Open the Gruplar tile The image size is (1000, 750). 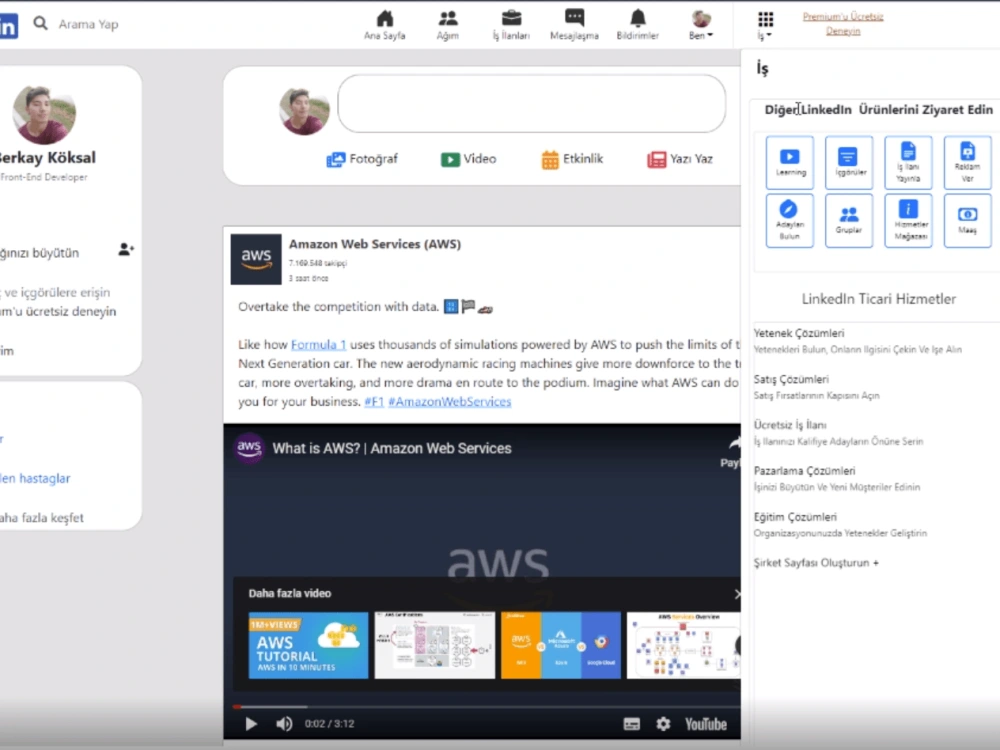point(849,221)
